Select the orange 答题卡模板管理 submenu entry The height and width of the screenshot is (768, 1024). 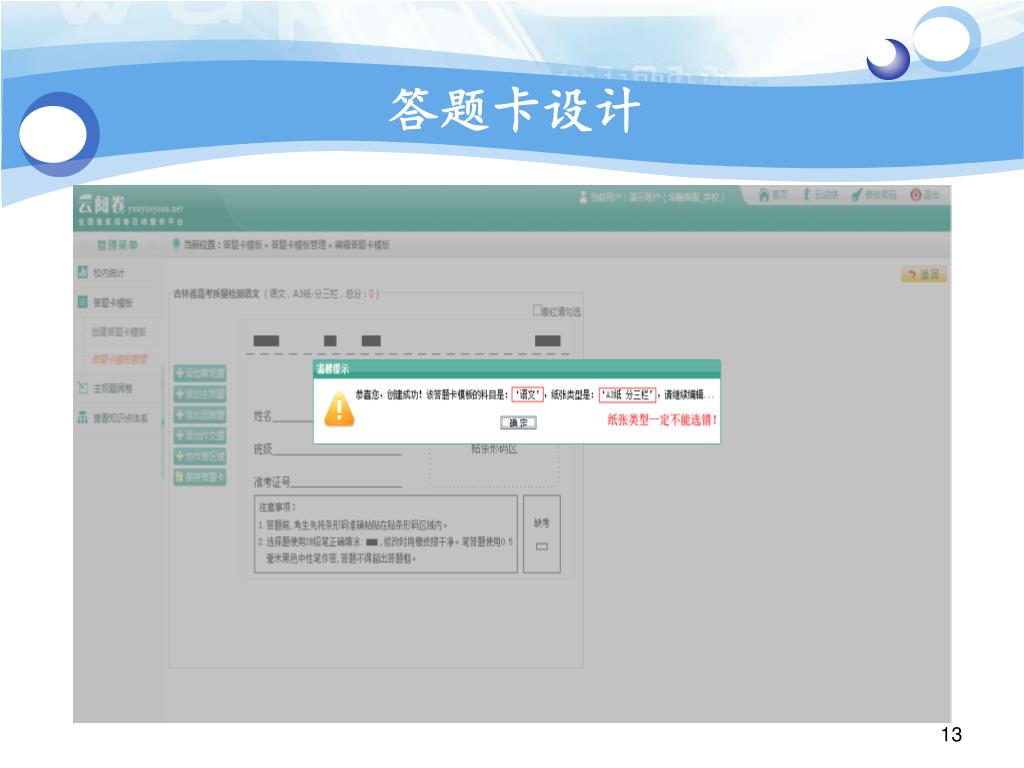(x=119, y=359)
